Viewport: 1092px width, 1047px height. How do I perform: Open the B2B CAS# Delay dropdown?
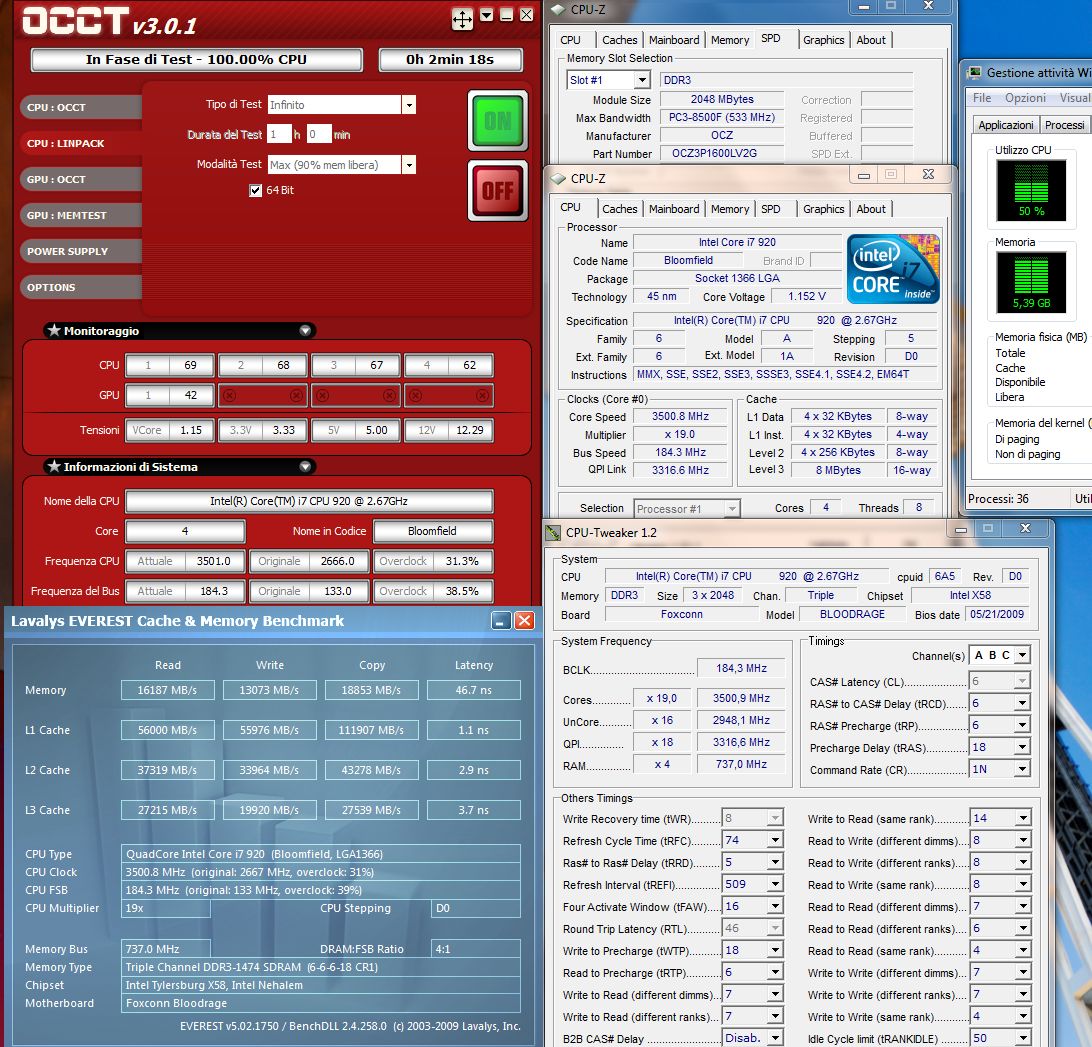(775, 1038)
